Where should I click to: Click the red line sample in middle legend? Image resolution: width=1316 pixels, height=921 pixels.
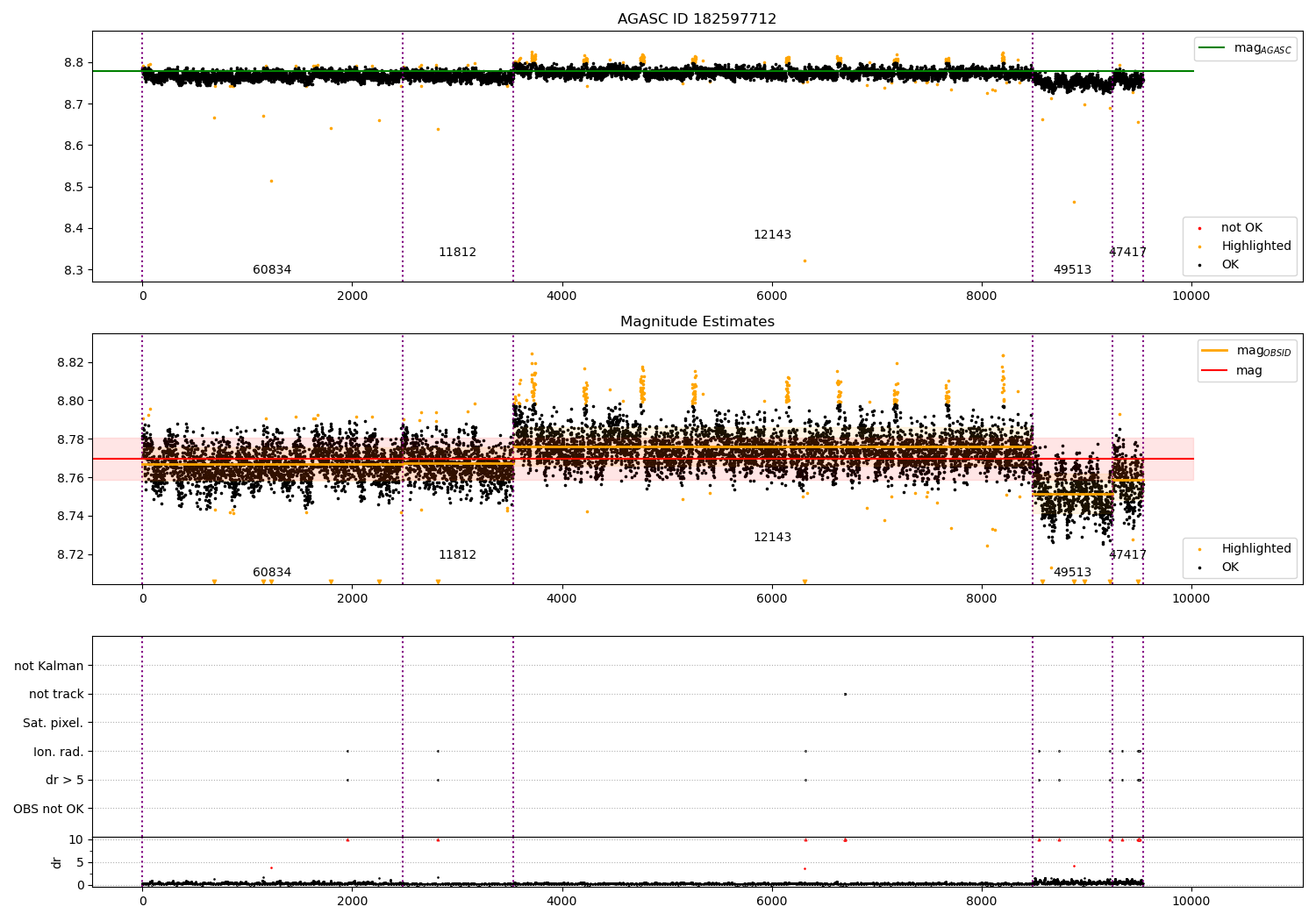pos(1215,370)
